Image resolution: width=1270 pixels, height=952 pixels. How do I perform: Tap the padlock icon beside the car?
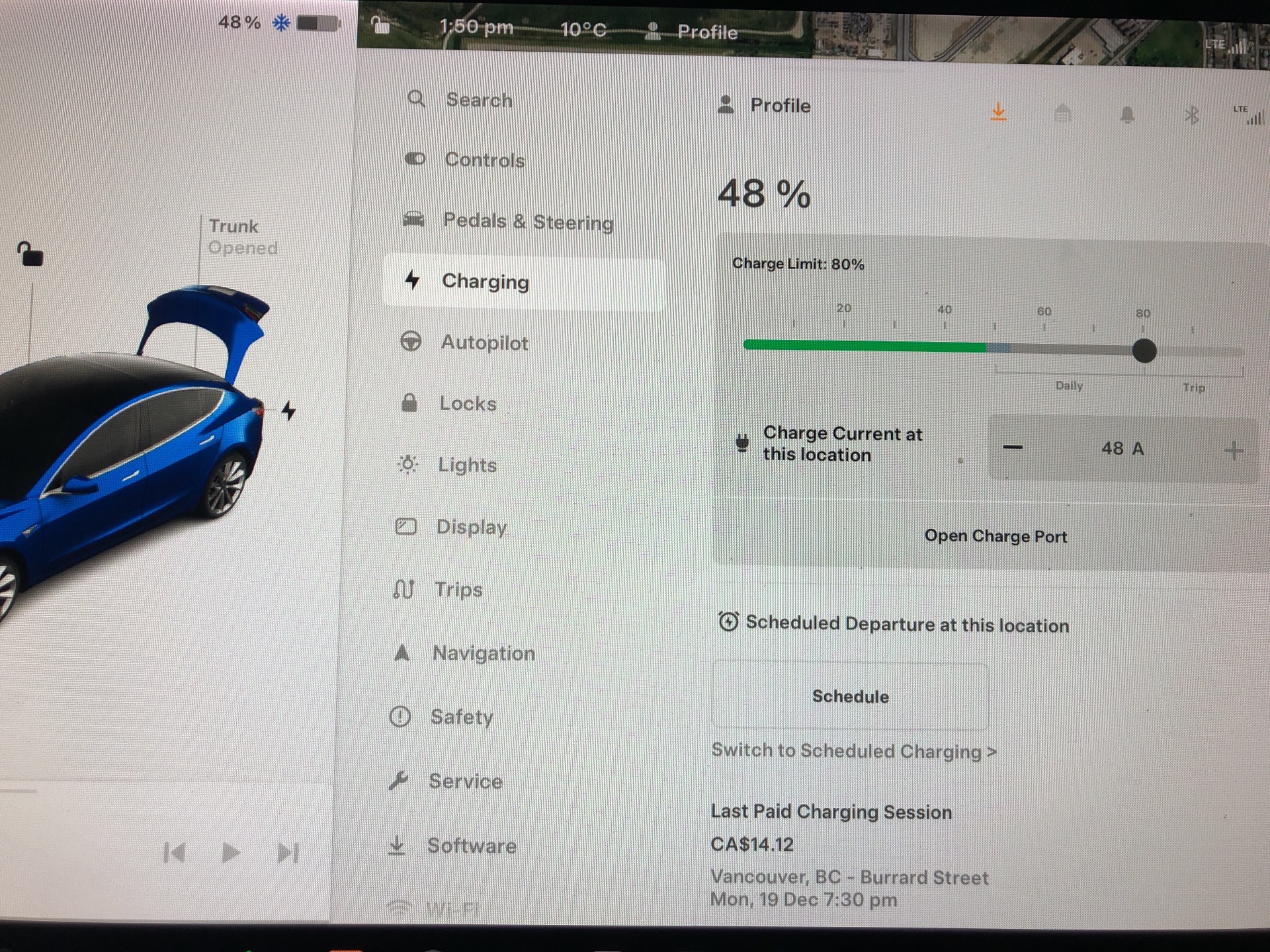[x=29, y=254]
